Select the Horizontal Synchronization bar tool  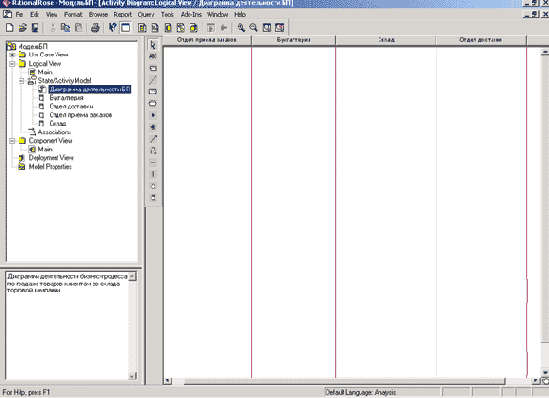[x=153, y=162]
